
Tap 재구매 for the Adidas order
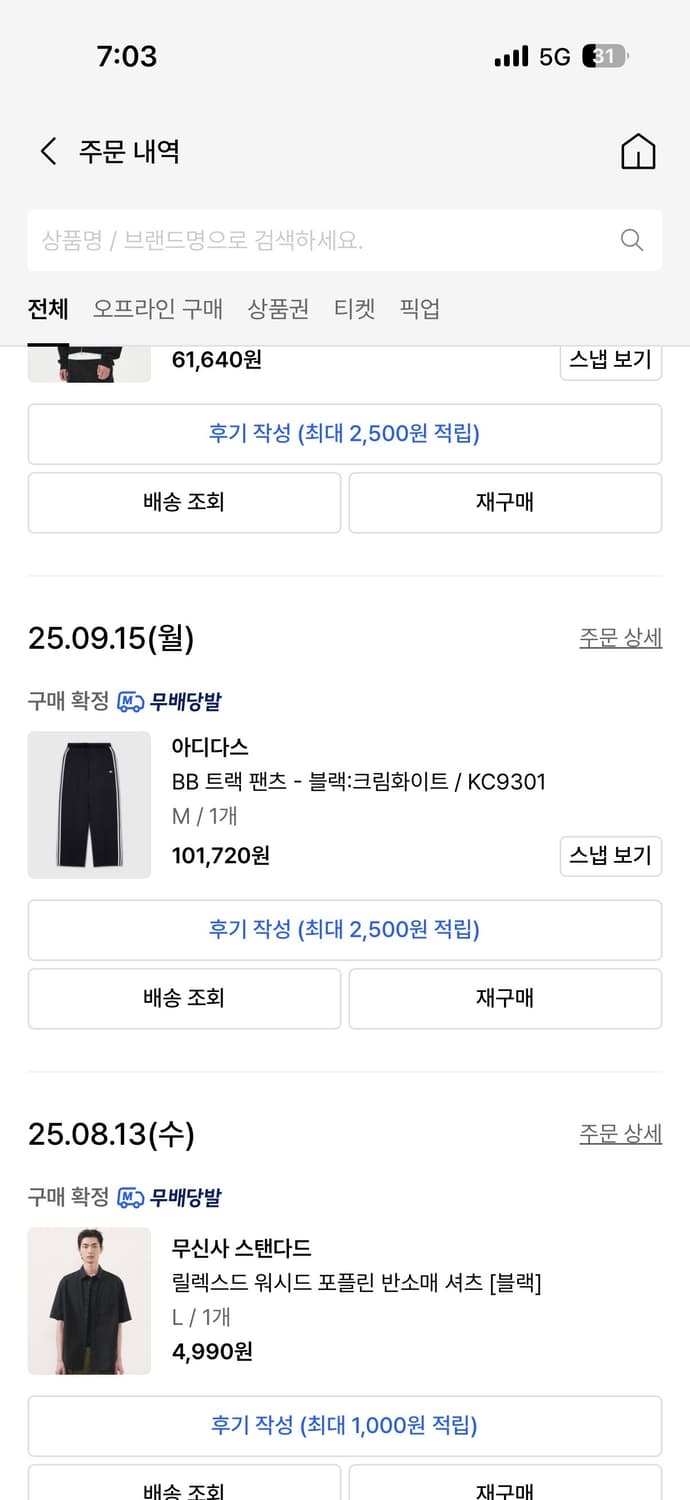click(x=505, y=998)
